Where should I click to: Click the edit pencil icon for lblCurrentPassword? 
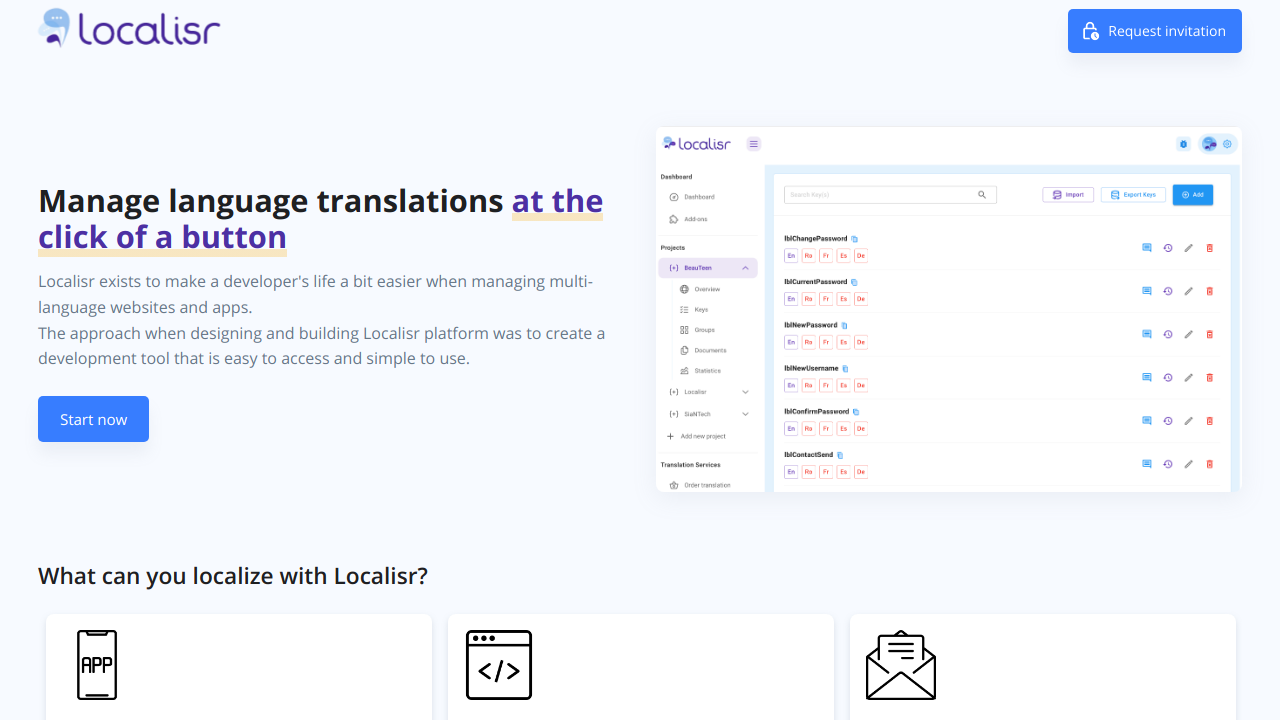coord(1188,291)
